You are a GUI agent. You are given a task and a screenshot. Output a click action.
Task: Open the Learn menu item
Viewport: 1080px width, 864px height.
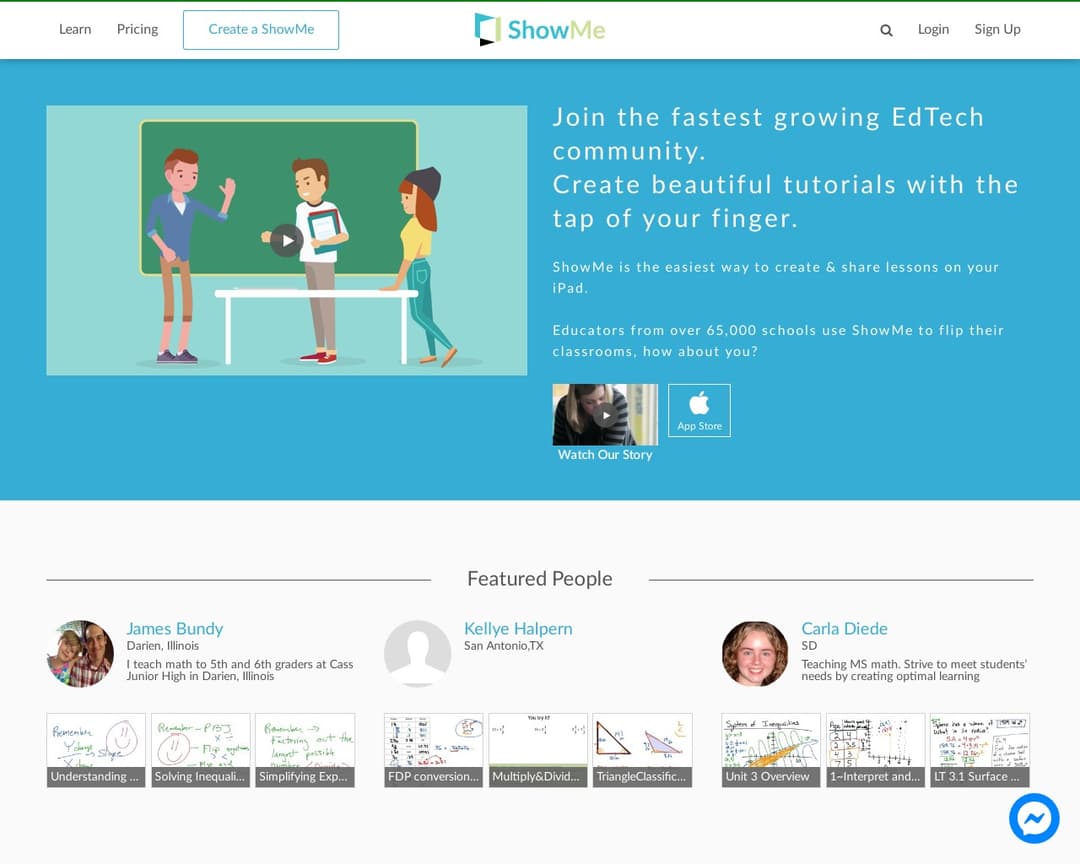coord(75,29)
